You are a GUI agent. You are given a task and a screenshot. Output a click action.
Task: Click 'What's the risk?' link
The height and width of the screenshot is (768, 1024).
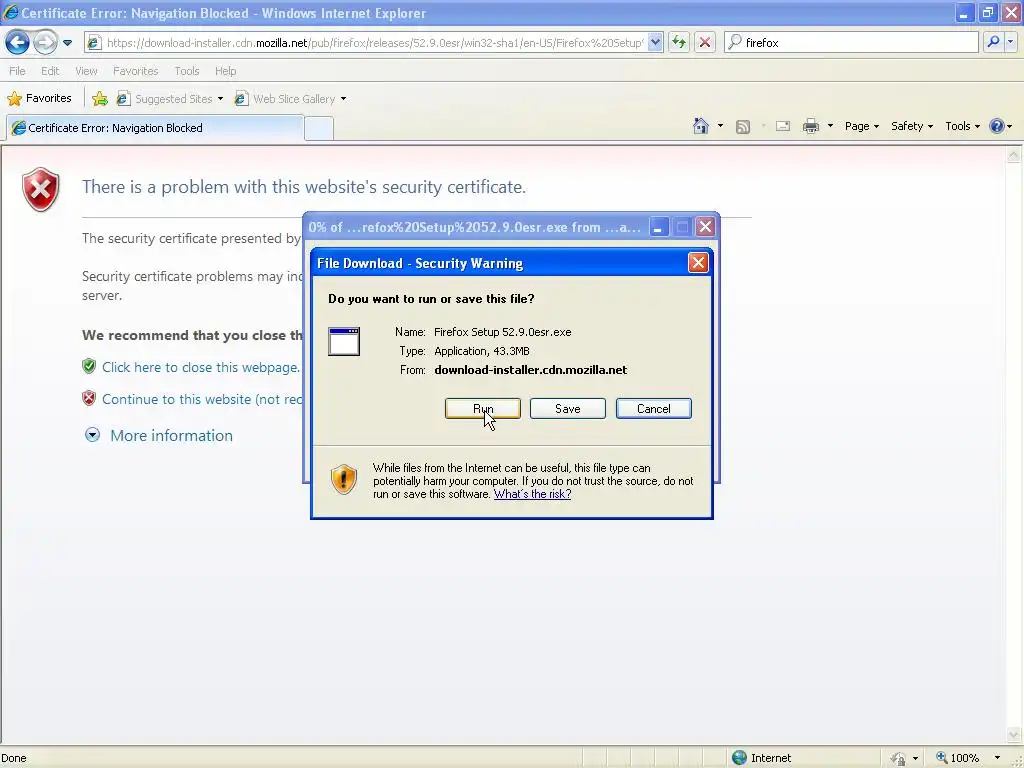[x=532, y=494]
